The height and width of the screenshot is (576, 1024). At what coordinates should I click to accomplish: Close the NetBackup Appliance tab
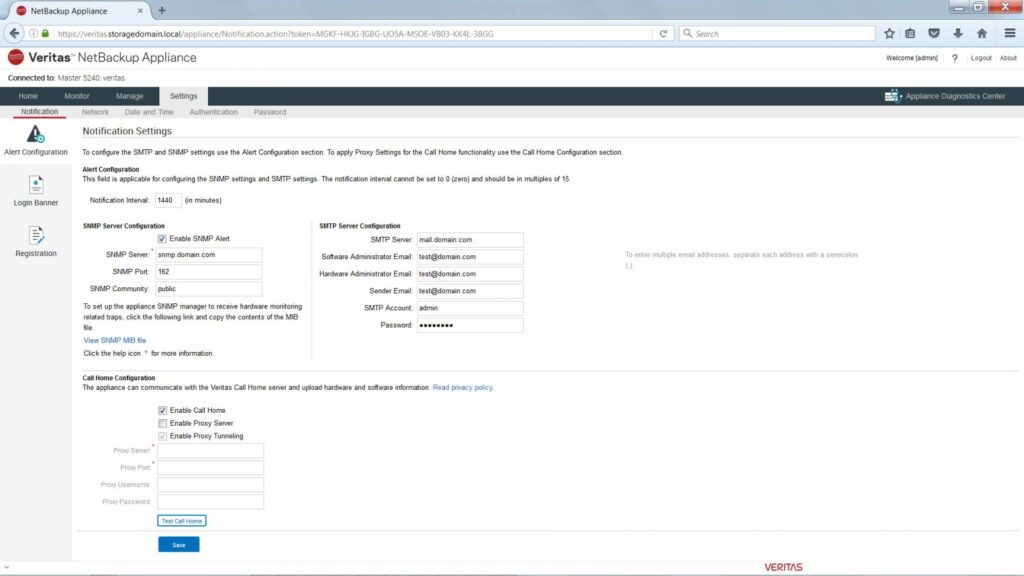pyautogui.click(x=140, y=10)
